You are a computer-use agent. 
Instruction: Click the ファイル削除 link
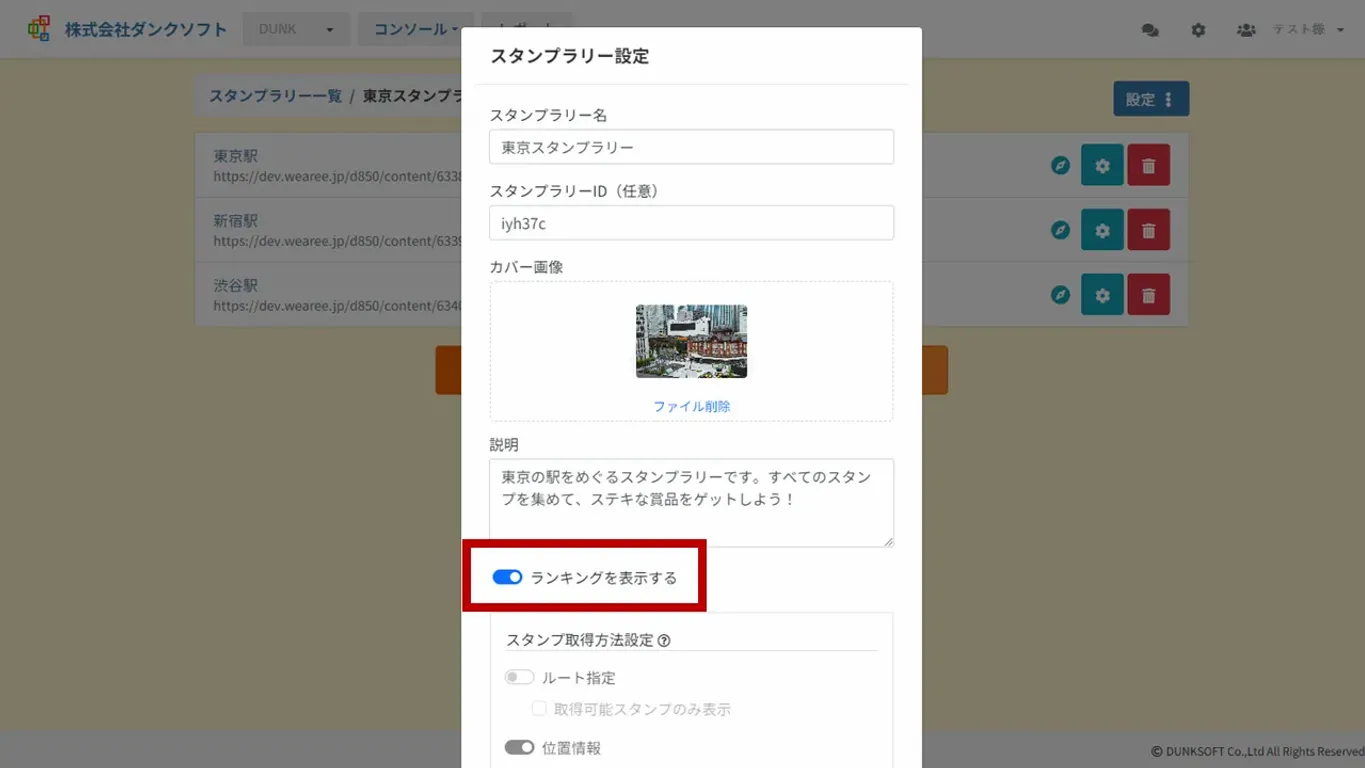coord(691,407)
